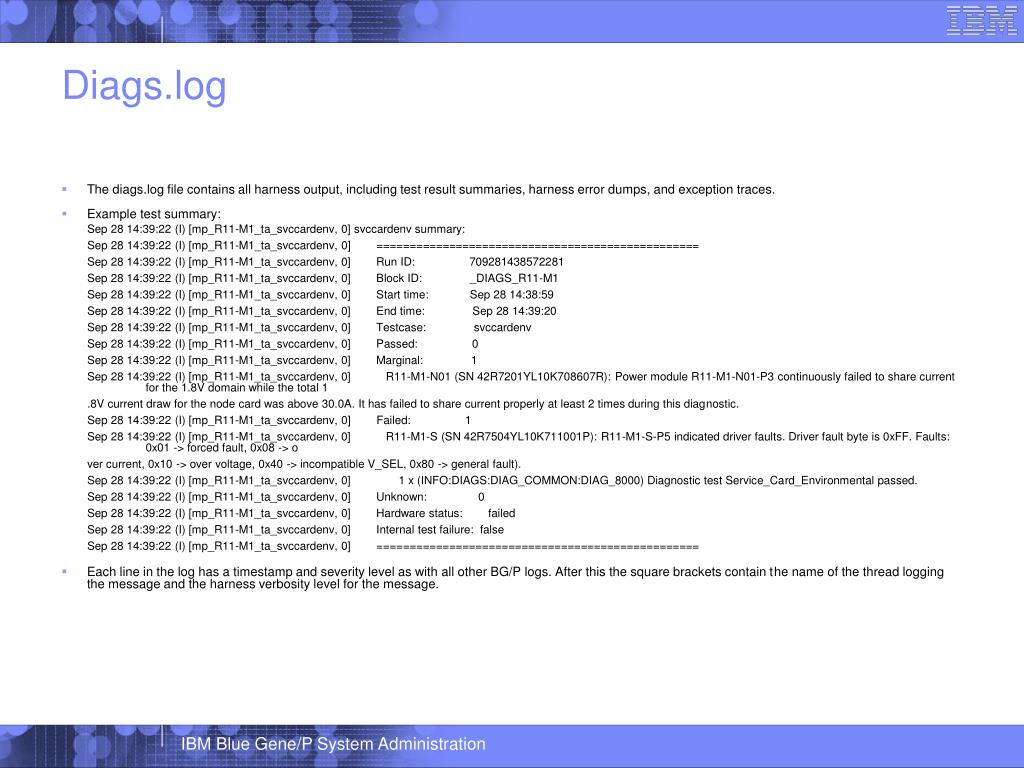Click the hardware status value 'failed'

tap(502, 513)
